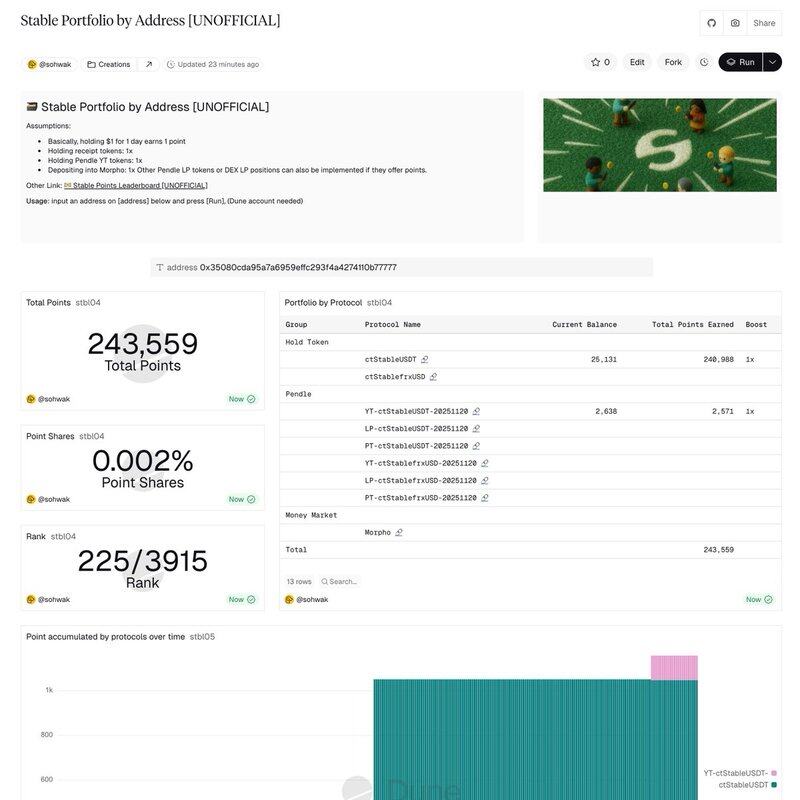Viewport: 800px width, 800px height.
Task: Click ctStableUSDT teal legend swatch
Action: [774, 785]
